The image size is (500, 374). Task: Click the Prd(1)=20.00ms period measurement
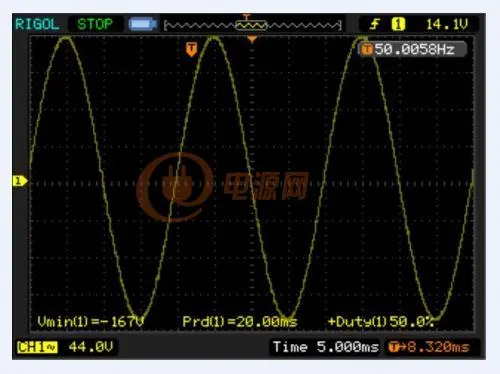pos(240,322)
